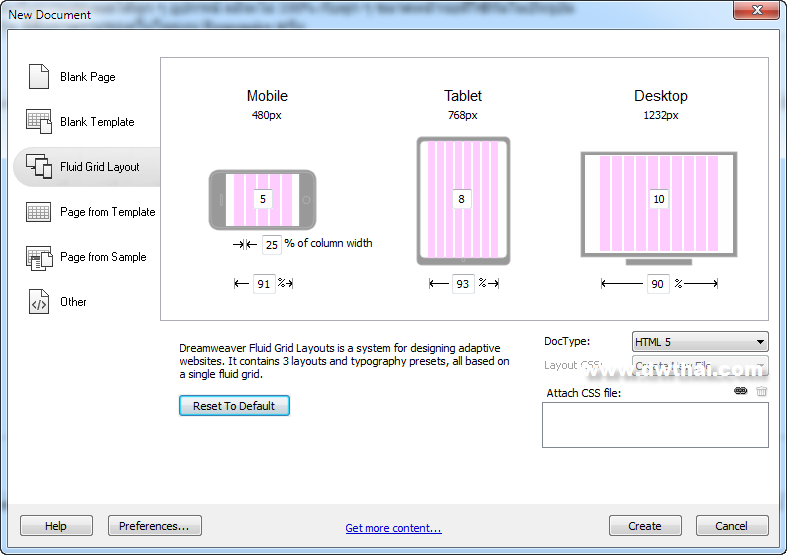Screen dimensions: 787x555
Task: Choose the Blank Template category
Action: pos(97,122)
